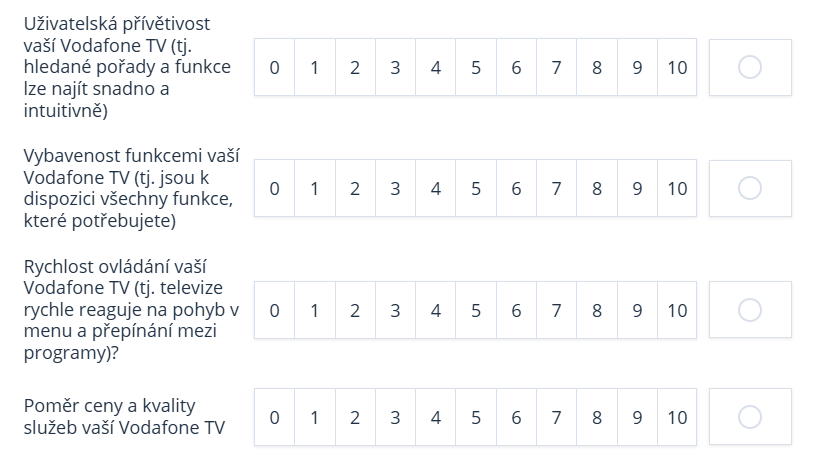Select radio button for Poměr ceny a kvality
The width and height of the screenshot is (818, 461).
750,417
